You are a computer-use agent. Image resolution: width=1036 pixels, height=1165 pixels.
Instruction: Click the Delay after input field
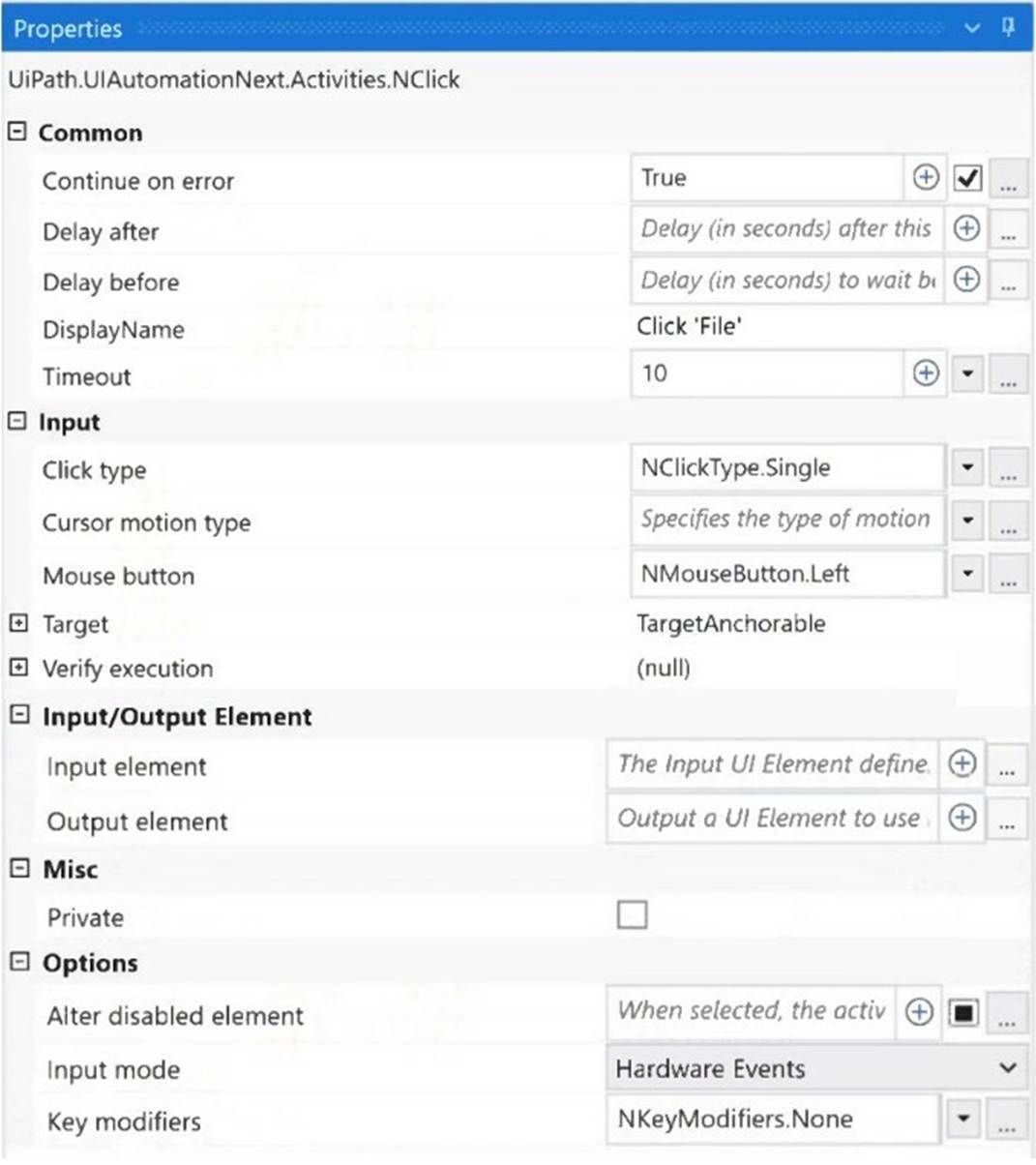[x=784, y=228]
